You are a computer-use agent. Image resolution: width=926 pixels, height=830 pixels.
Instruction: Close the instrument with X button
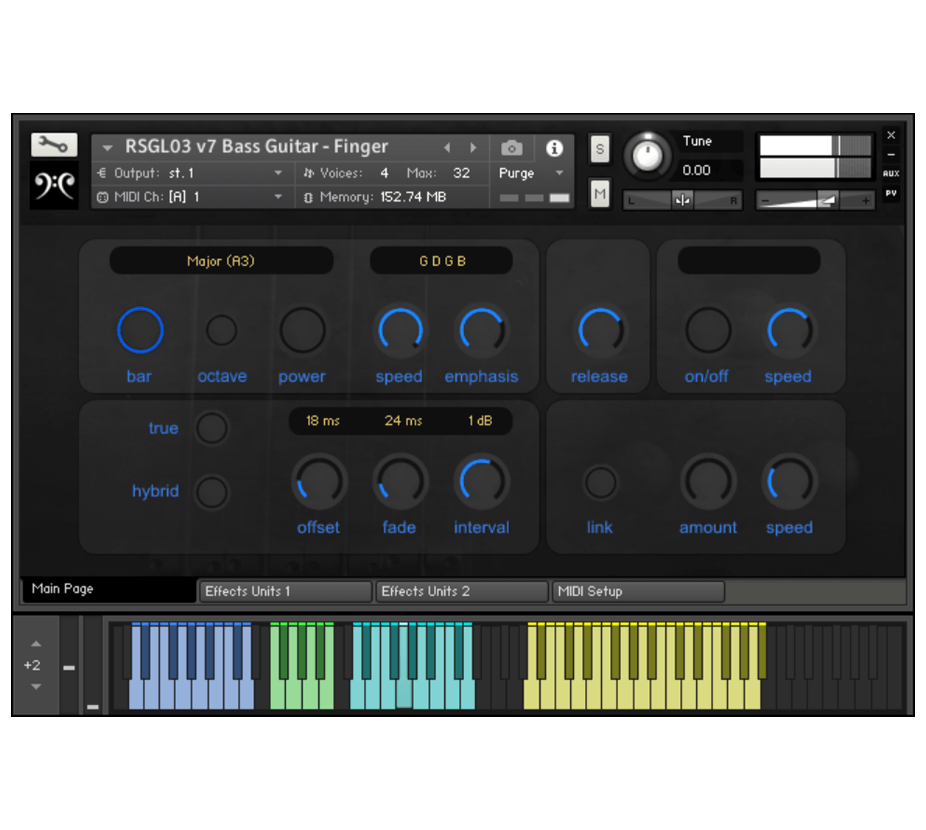coord(891,135)
